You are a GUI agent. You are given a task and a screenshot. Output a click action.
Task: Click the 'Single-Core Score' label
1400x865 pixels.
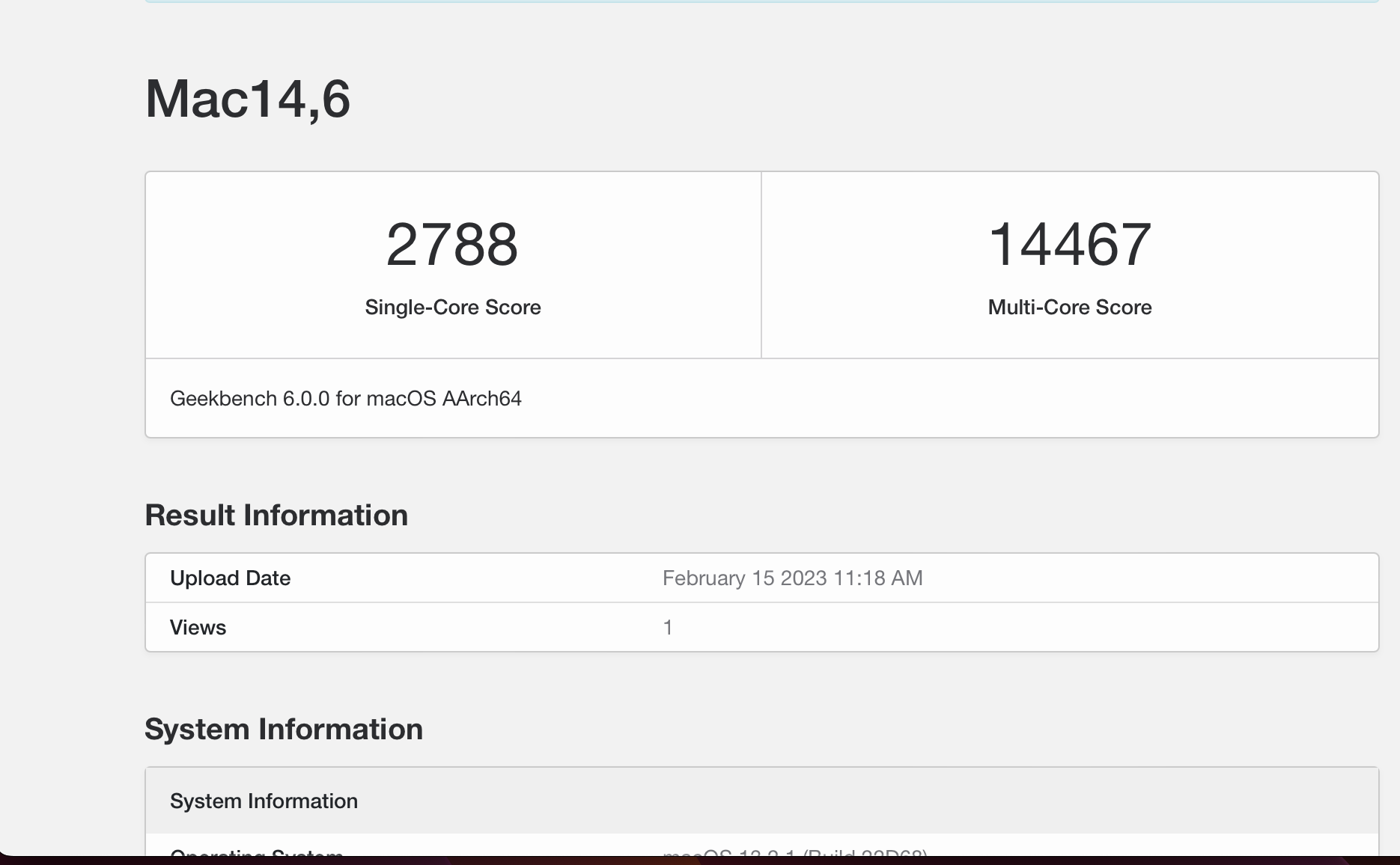[x=452, y=308]
